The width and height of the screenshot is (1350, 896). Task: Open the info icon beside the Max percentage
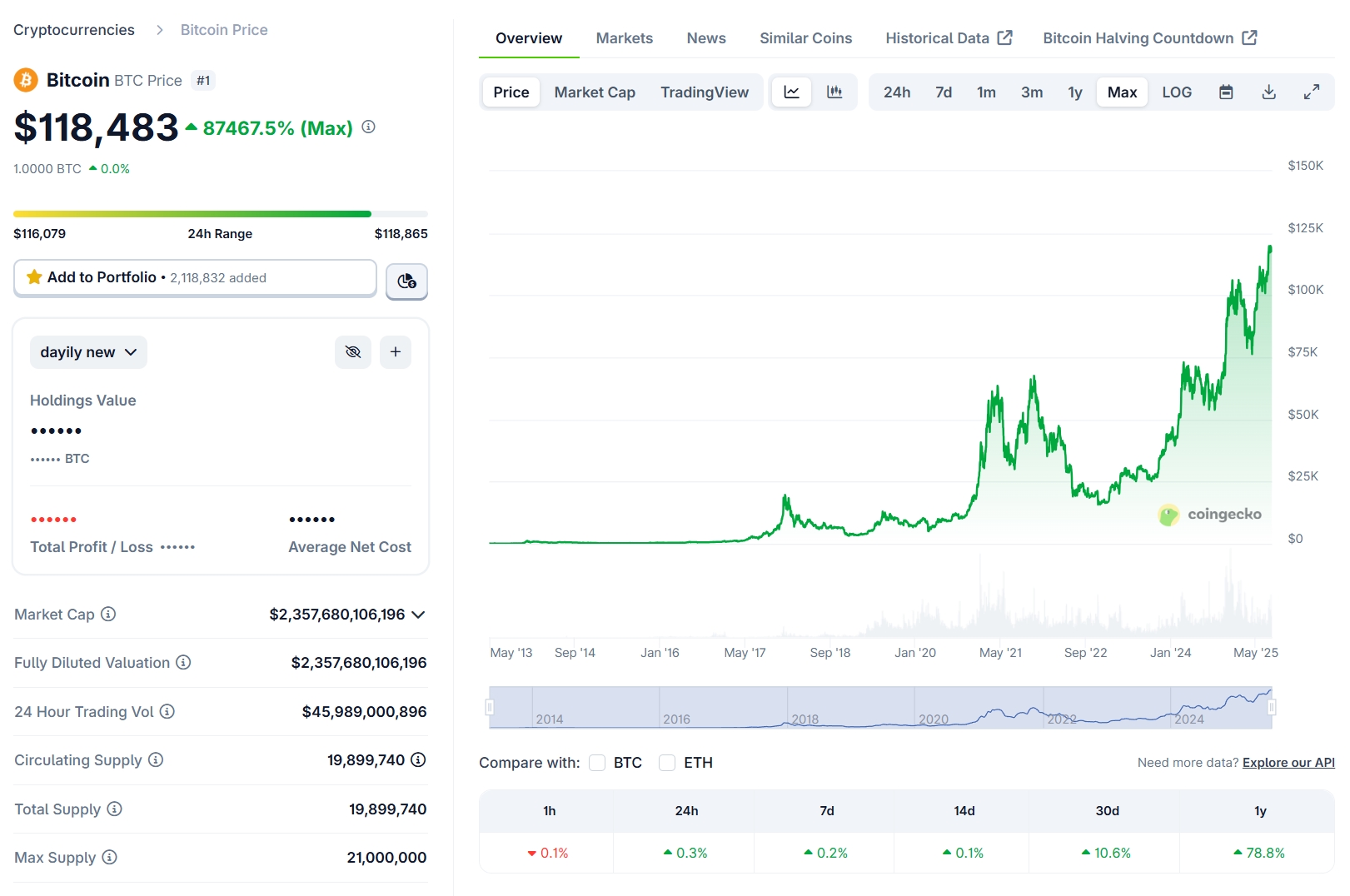pos(368,127)
